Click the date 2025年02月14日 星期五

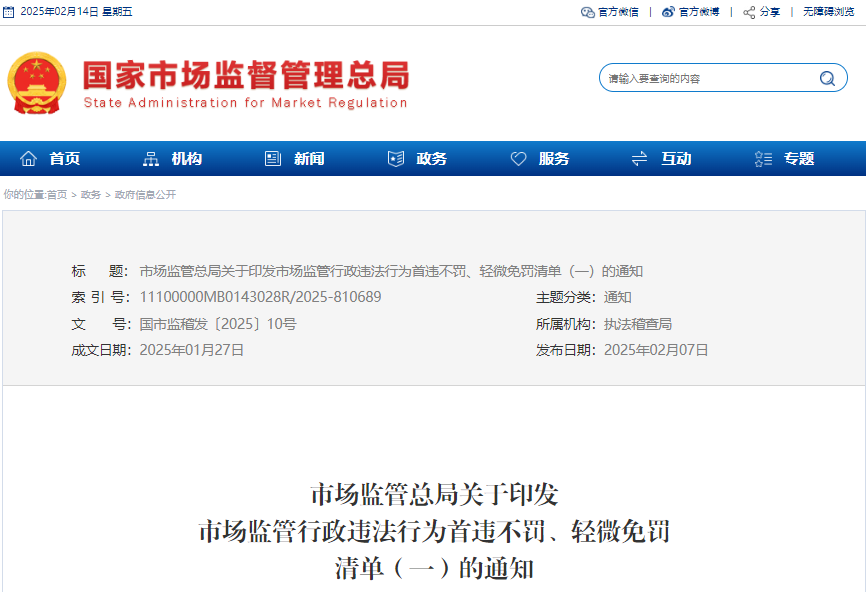click(76, 12)
